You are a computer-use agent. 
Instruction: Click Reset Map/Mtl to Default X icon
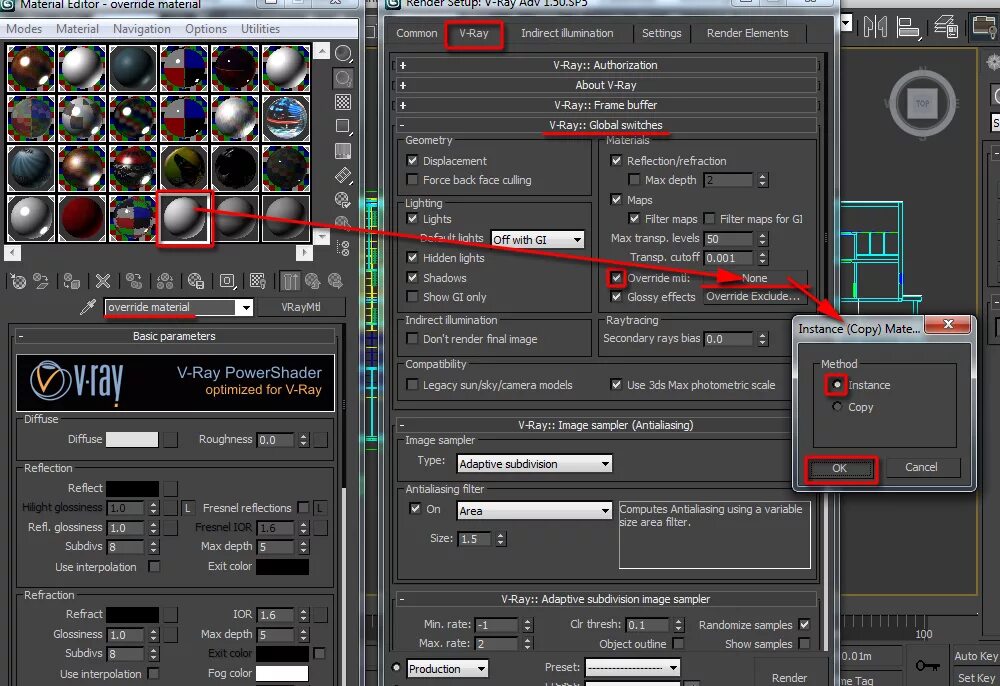[x=103, y=281]
